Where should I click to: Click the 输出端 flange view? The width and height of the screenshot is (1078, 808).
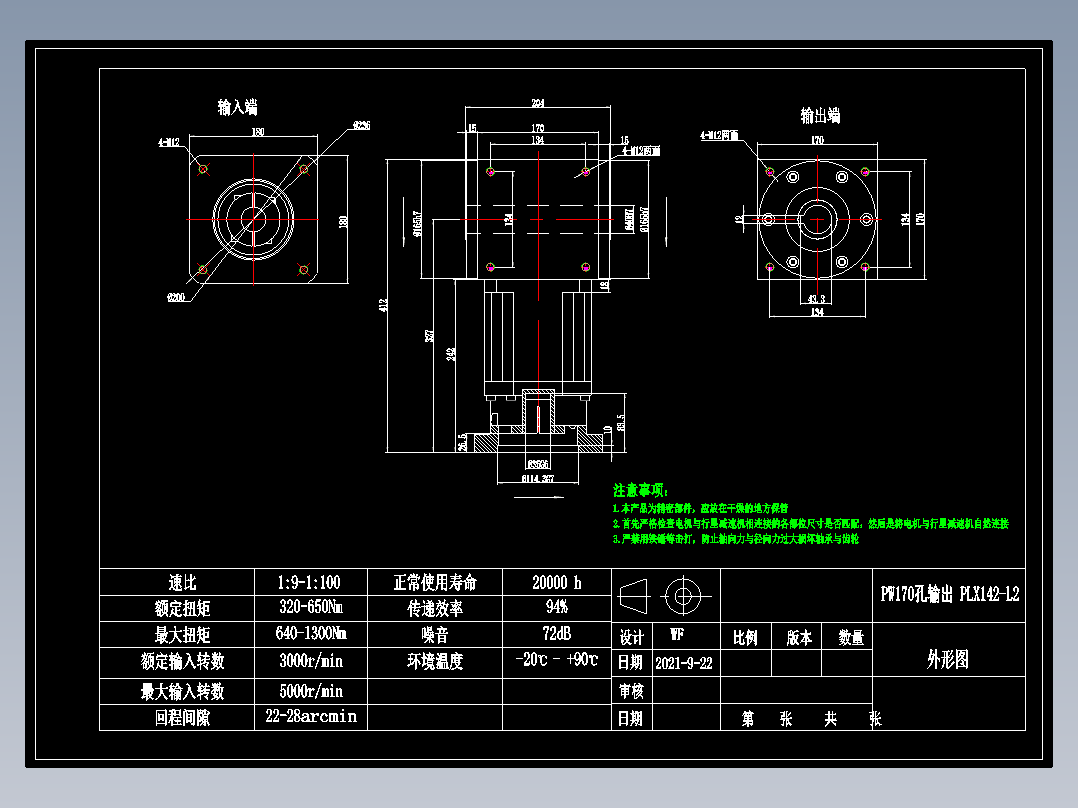[x=817, y=221]
